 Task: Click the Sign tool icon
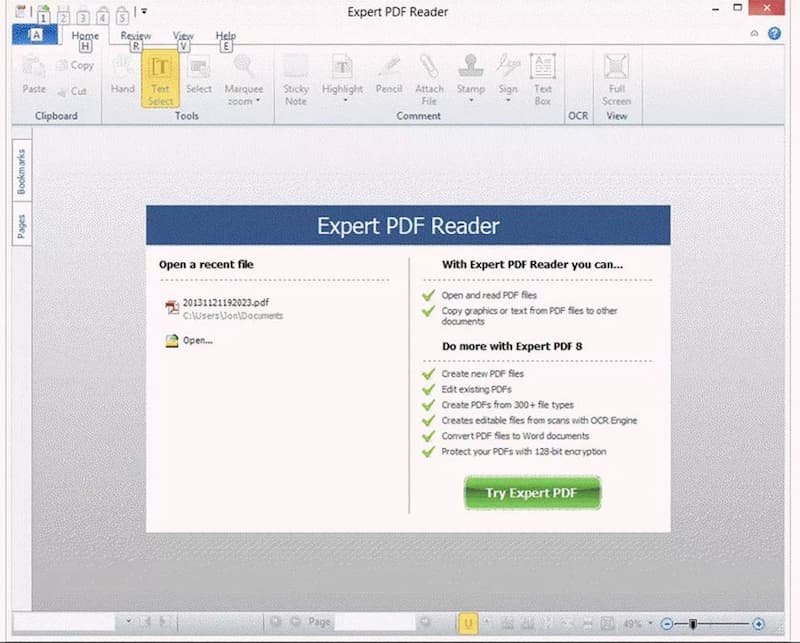(508, 66)
